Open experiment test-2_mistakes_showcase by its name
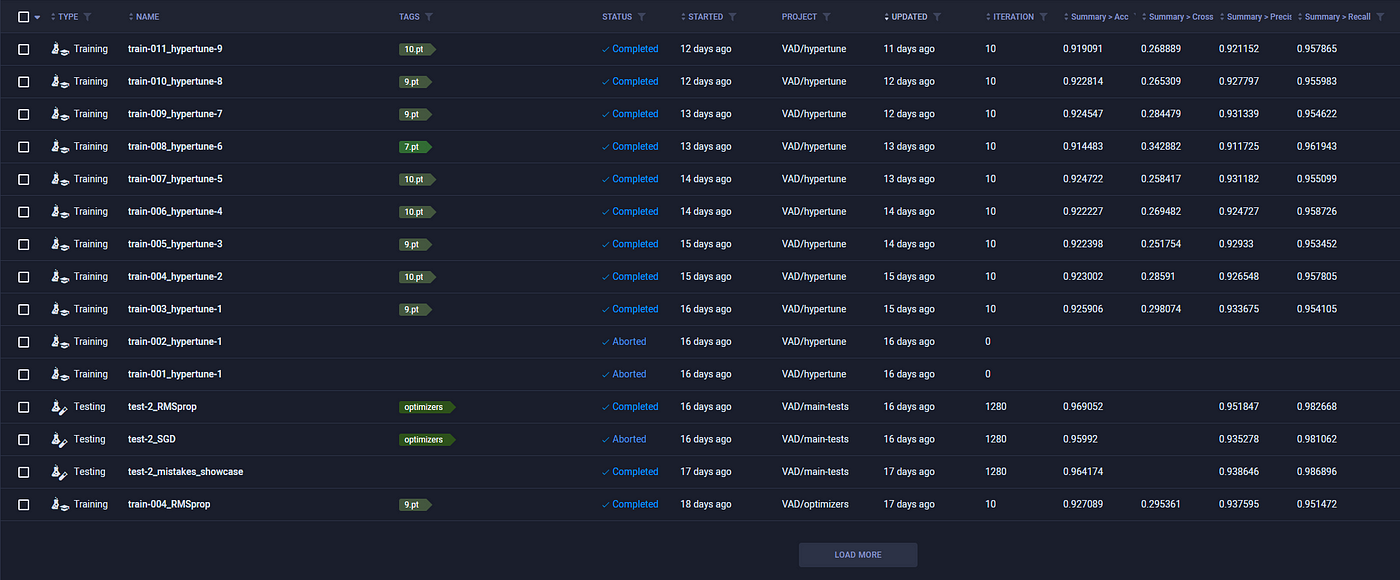The height and width of the screenshot is (580, 1400). click(186, 471)
